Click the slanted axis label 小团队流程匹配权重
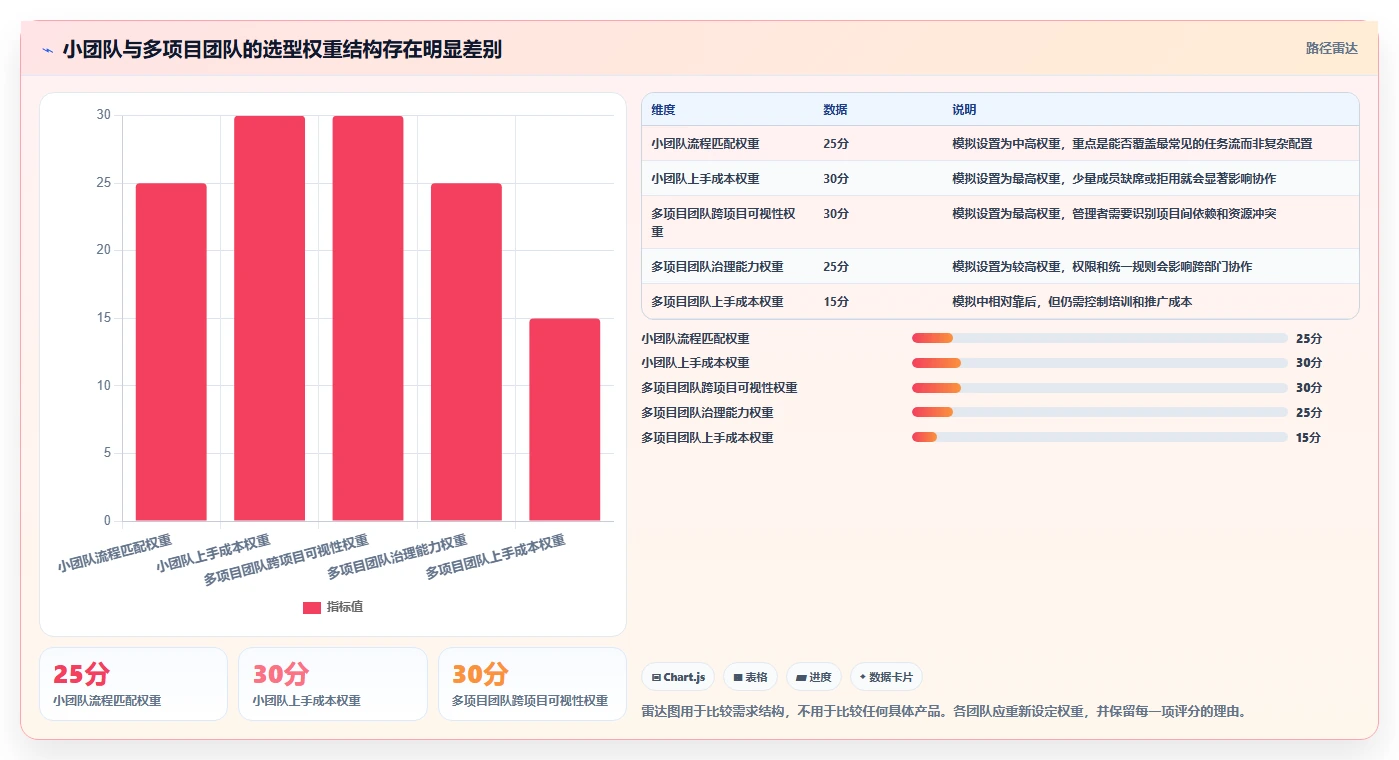The image size is (1399, 760). coord(114,553)
